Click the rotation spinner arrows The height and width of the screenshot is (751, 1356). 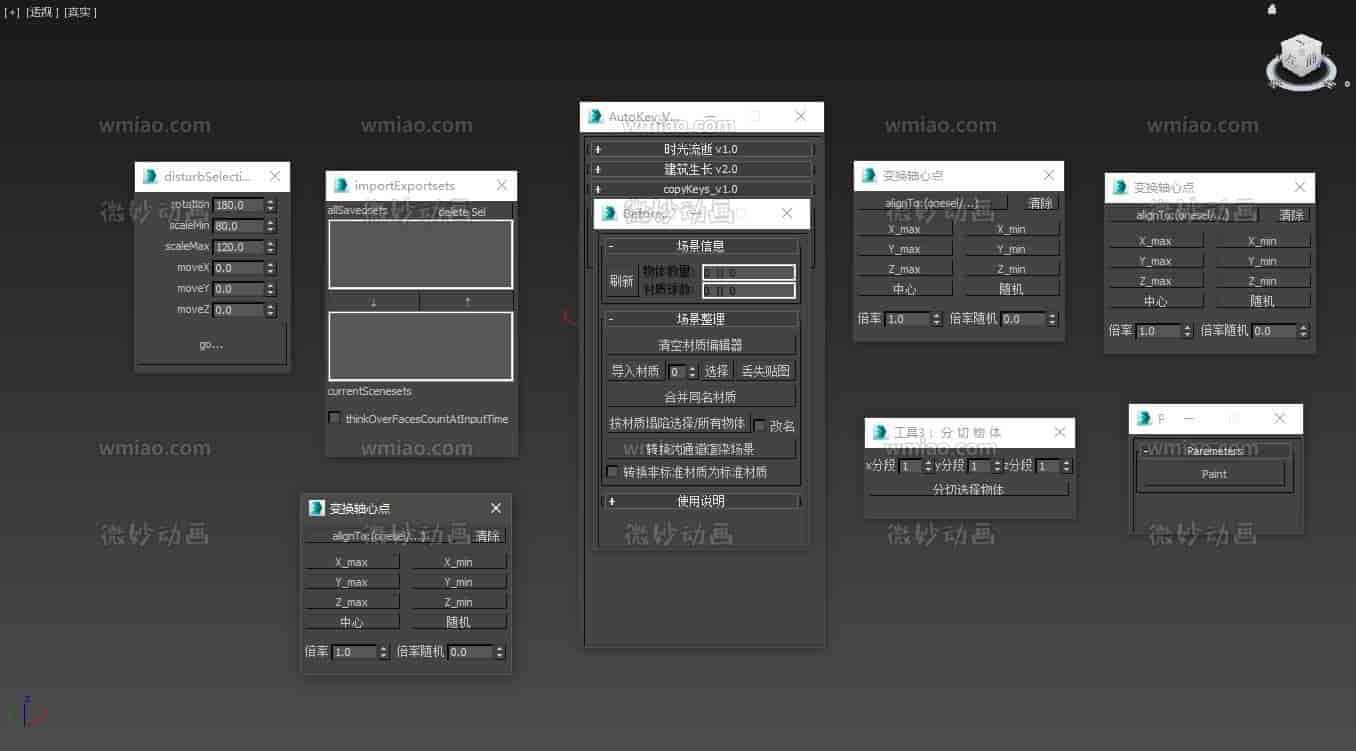point(270,205)
